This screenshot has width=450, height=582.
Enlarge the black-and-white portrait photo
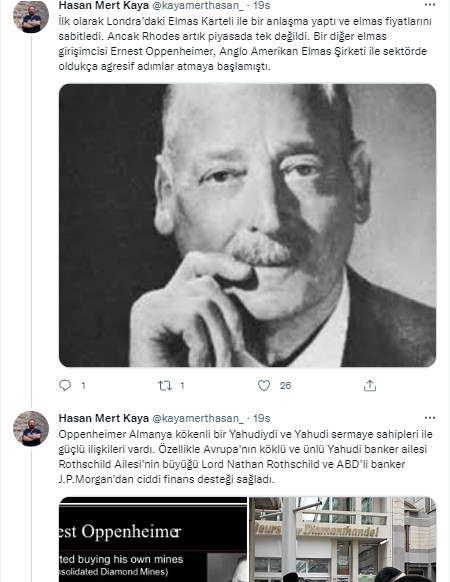pyautogui.click(x=247, y=225)
